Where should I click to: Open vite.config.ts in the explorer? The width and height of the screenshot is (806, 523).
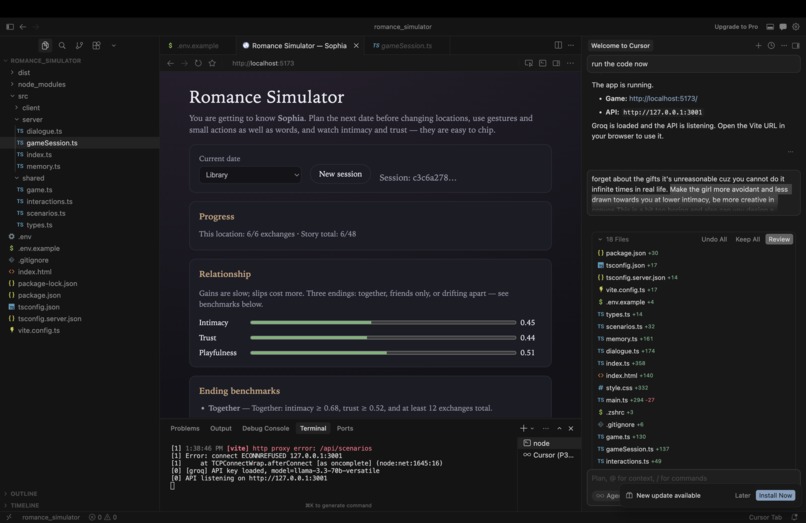(39, 331)
